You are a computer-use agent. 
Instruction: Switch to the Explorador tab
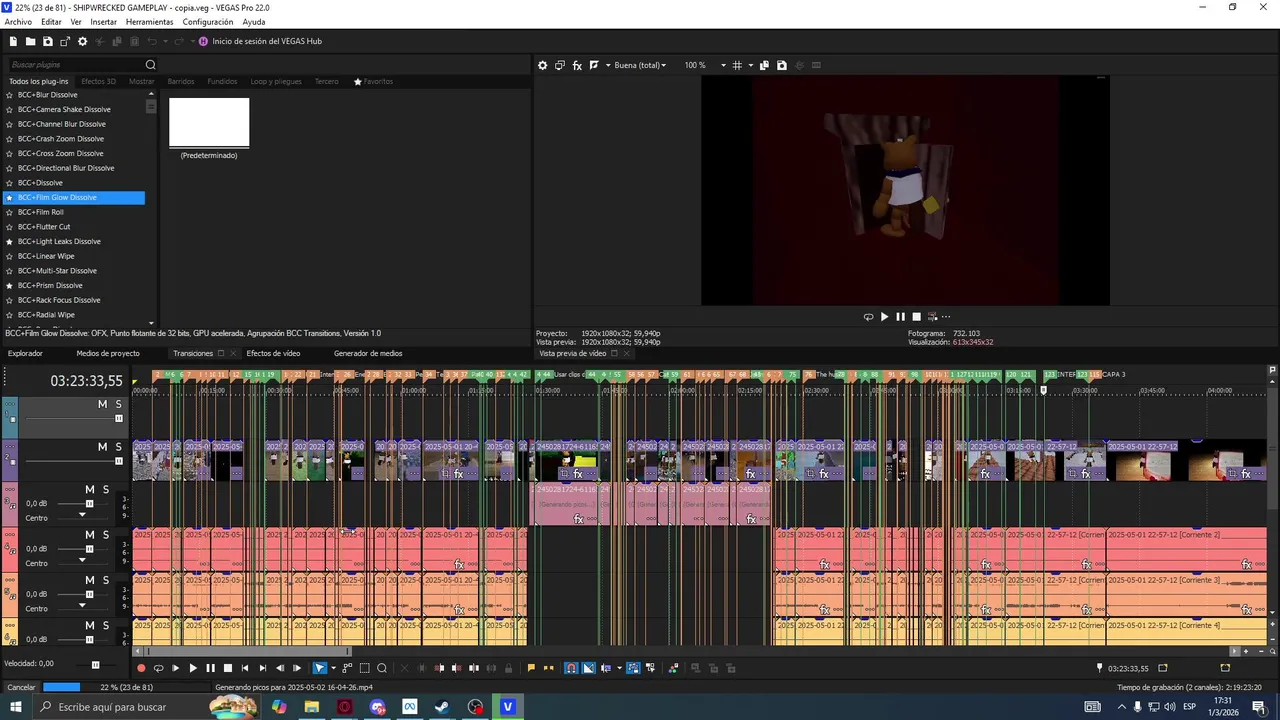click(x=25, y=353)
